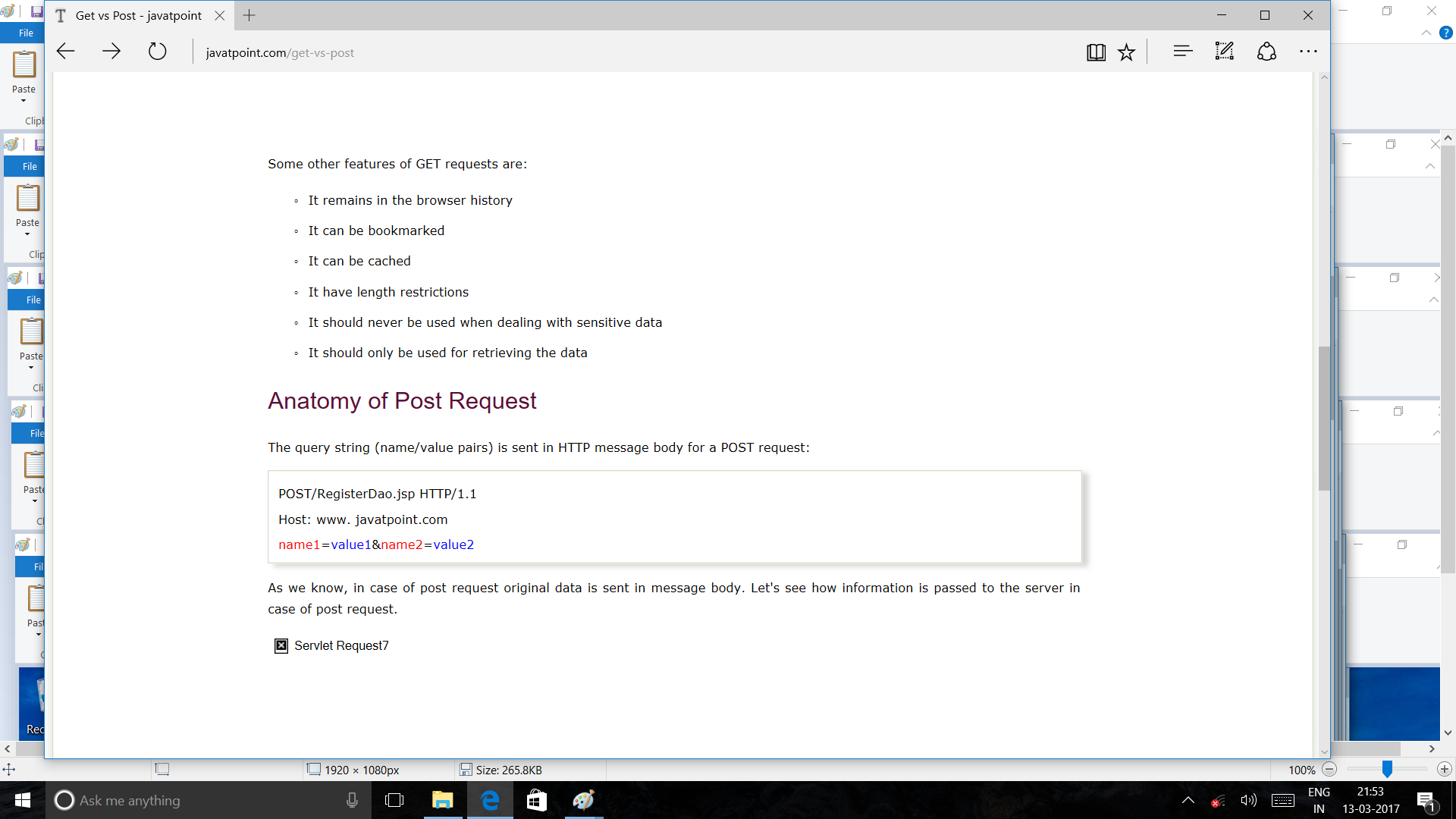Click the browser Back arrow
This screenshot has height=819, width=1456.
pos(66,52)
